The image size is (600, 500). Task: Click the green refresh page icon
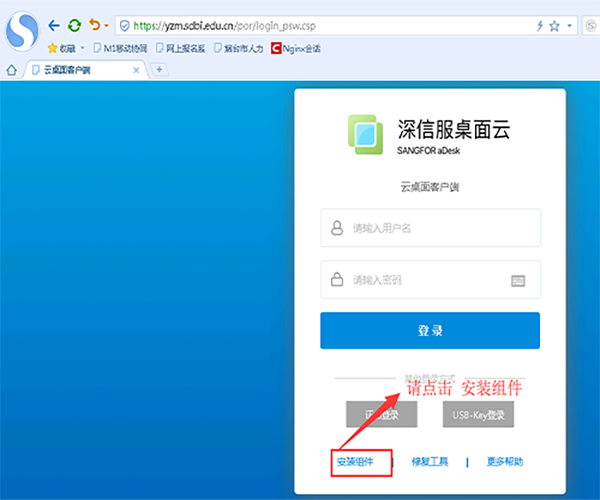coord(74,24)
